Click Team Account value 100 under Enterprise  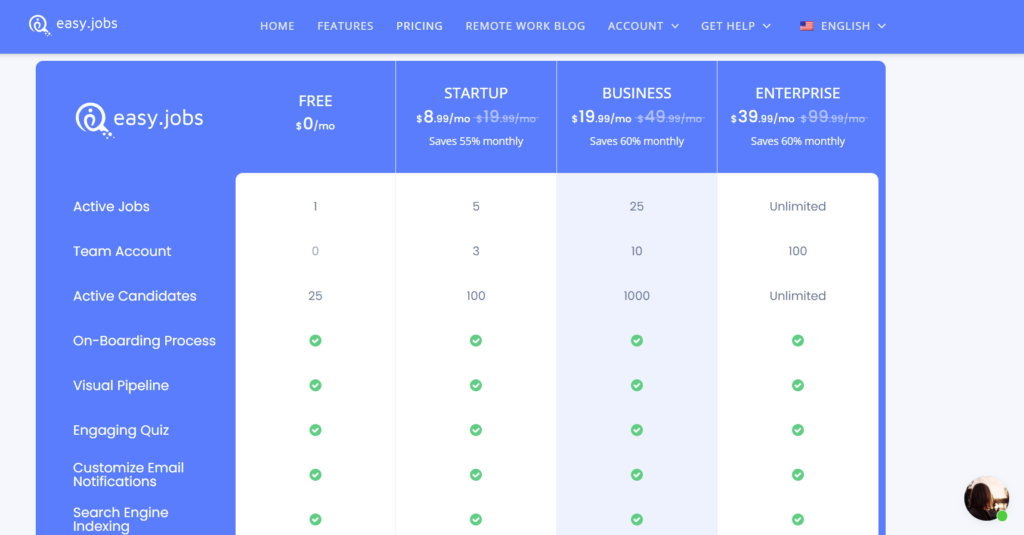point(798,251)
